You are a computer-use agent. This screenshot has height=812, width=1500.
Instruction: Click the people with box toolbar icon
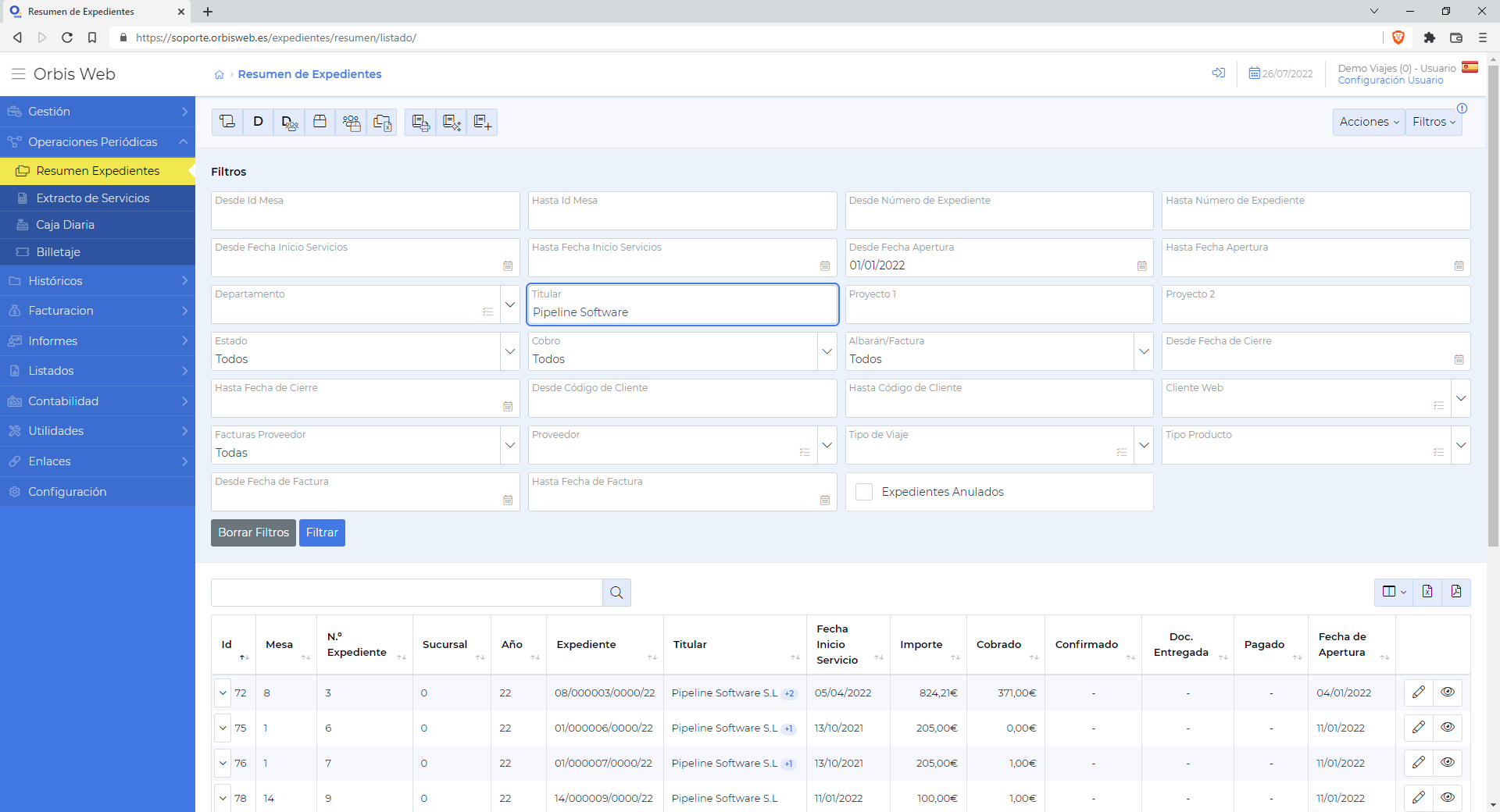click(351, 122)
